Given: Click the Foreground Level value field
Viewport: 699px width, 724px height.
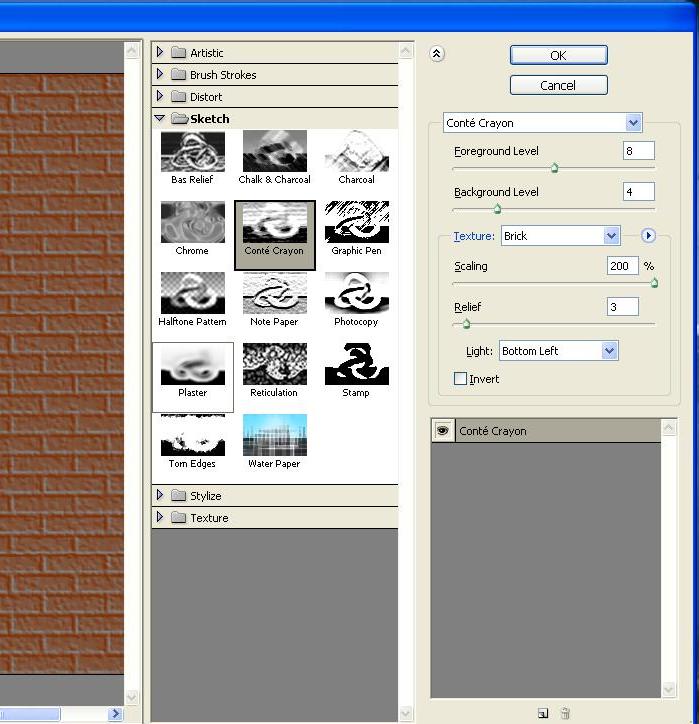Looking at the screenshot, I should click(x=639, y=151).
